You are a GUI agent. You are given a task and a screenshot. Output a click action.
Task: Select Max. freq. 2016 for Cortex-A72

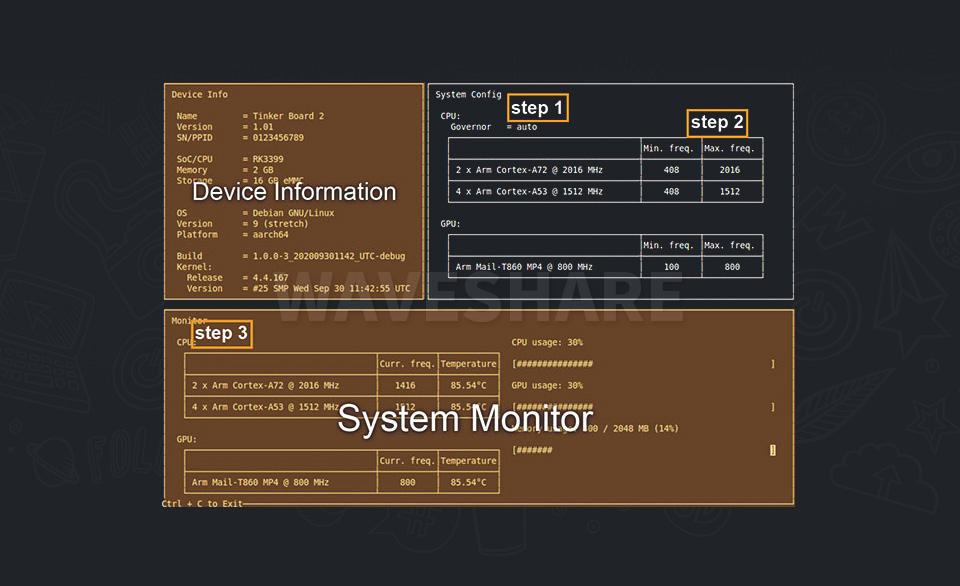point(730,170)
